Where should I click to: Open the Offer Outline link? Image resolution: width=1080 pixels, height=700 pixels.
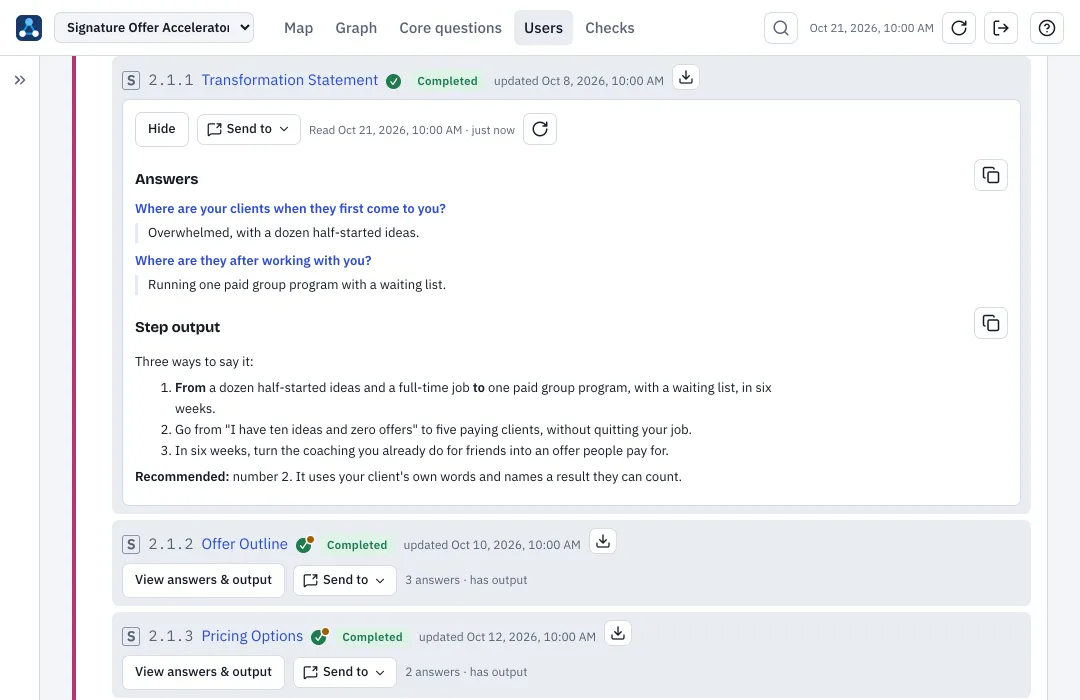(245, 544)
